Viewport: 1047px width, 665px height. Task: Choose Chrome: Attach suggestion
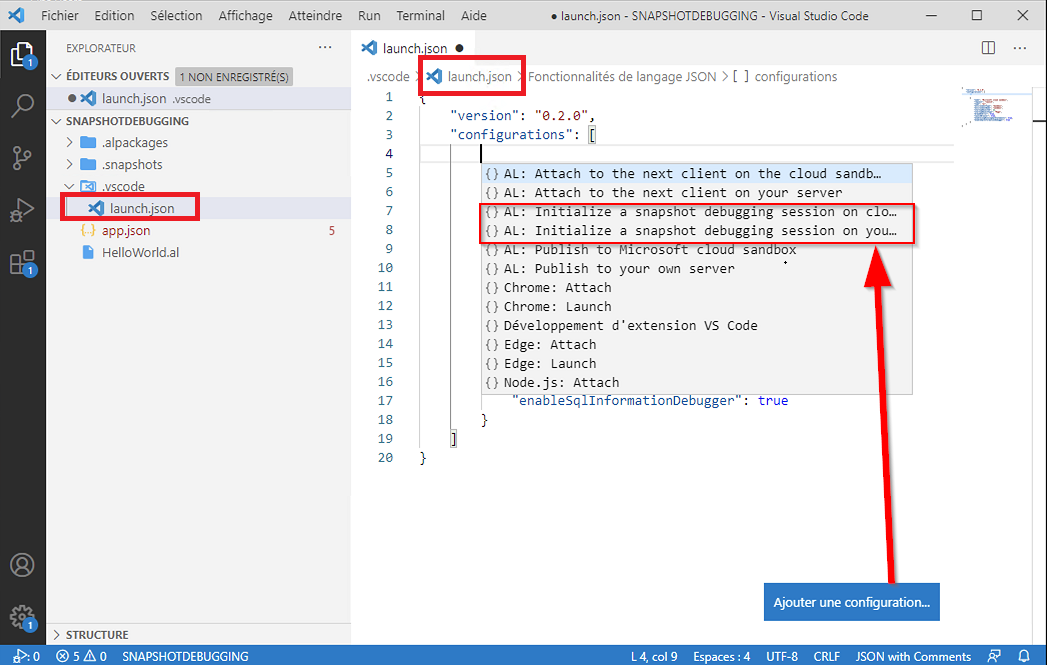coord(696,288)
